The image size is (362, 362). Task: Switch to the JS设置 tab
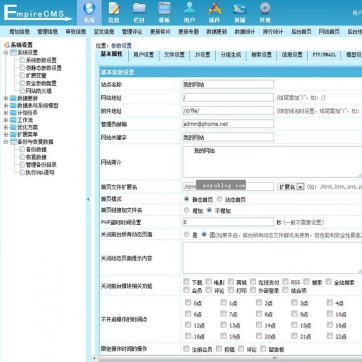202,55
